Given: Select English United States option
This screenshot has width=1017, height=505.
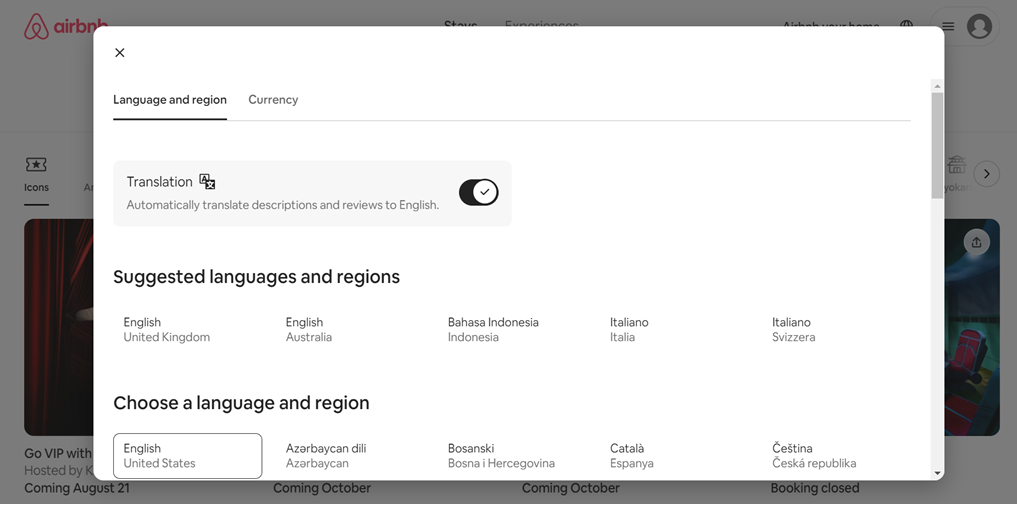Looking at the screenshot, I should pyautogui.click(x=187, y=456).
